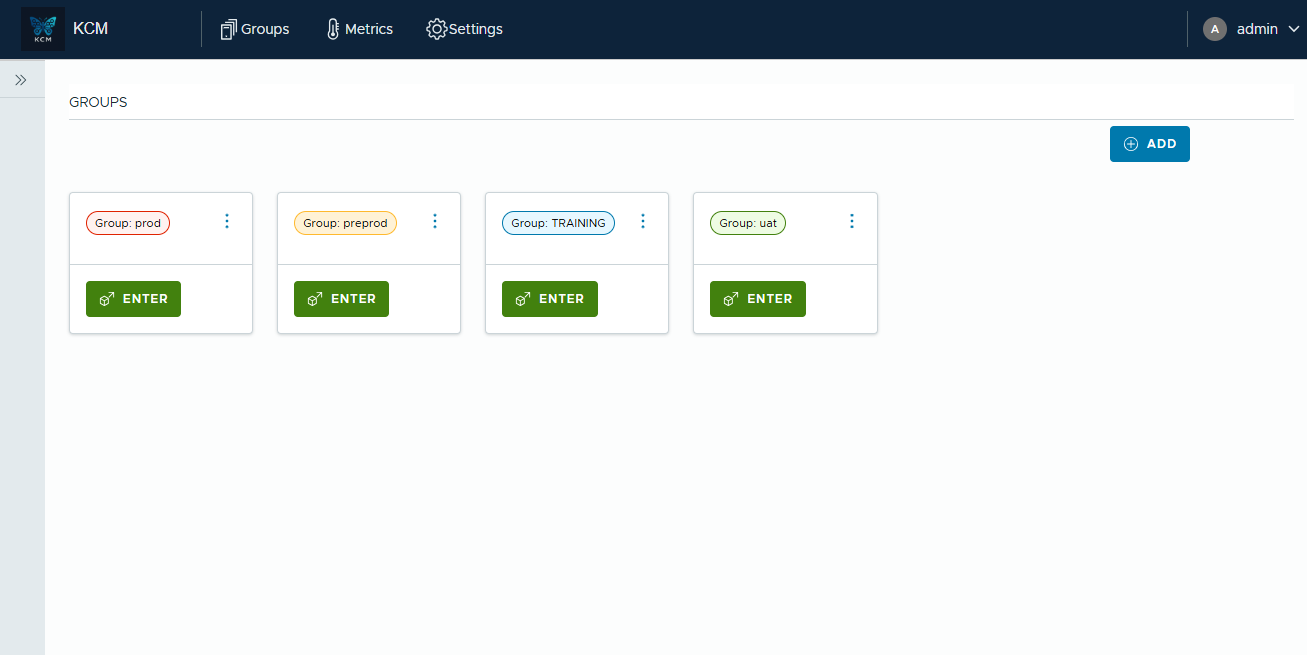1307x655 pixels.
Task: Click the red 'Group: prod' label badge
Action: click(x=128, y=223)
